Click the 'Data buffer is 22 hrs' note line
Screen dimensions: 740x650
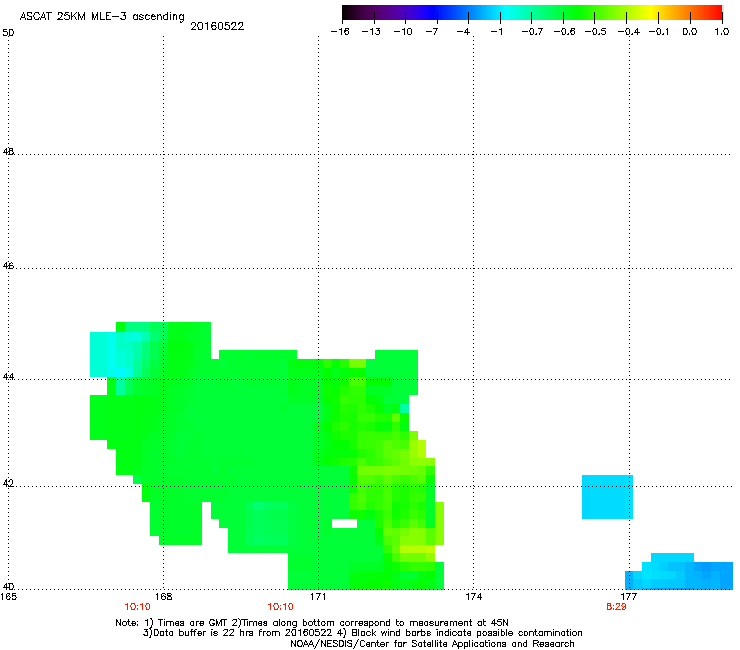pos(362,633)
